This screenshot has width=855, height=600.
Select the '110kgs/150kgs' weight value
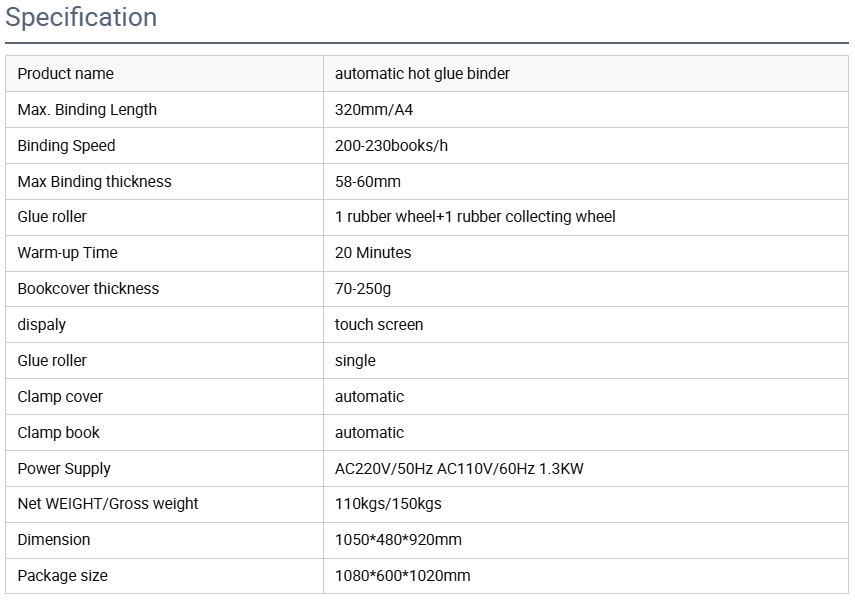(388, 504)
